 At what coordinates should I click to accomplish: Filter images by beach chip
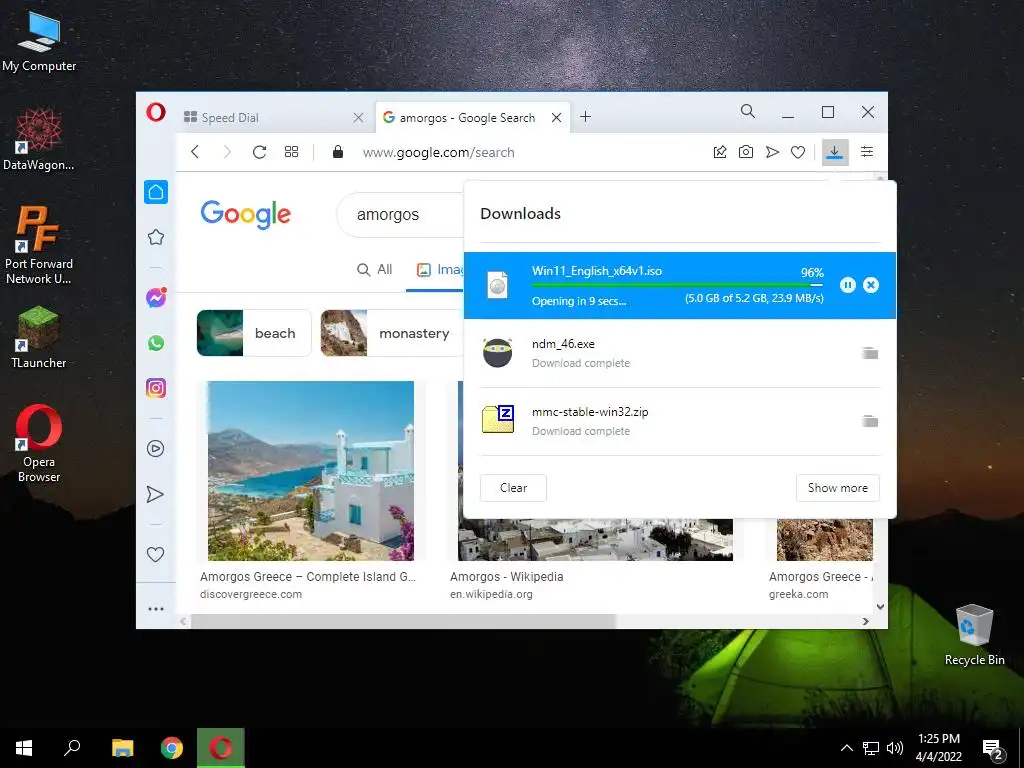coord(254,333)
